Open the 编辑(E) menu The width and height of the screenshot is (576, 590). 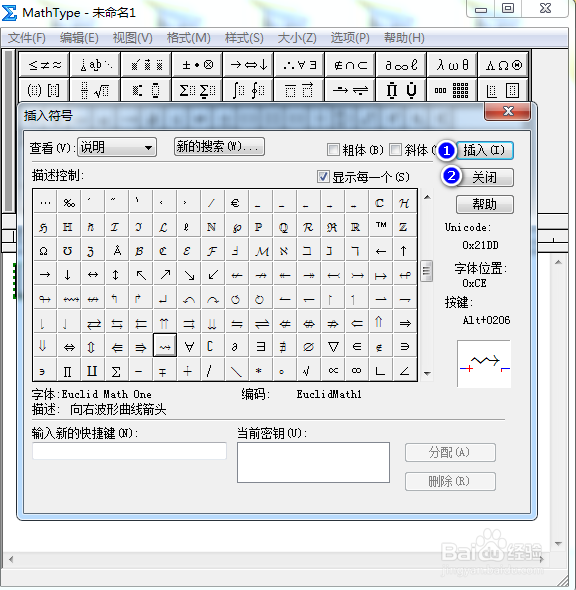coord(79,38)
